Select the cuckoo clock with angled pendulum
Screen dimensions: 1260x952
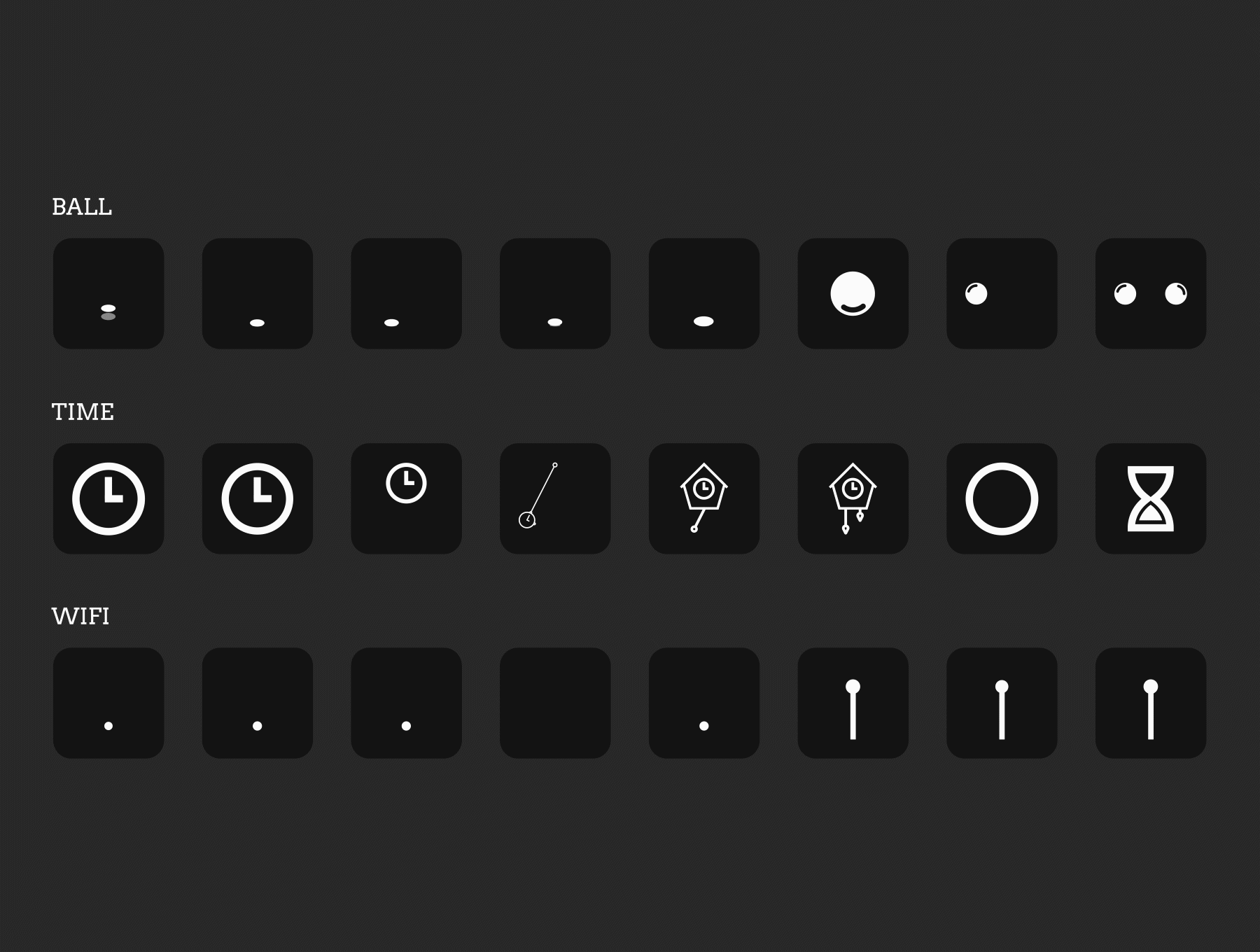(x=704, y=498)
